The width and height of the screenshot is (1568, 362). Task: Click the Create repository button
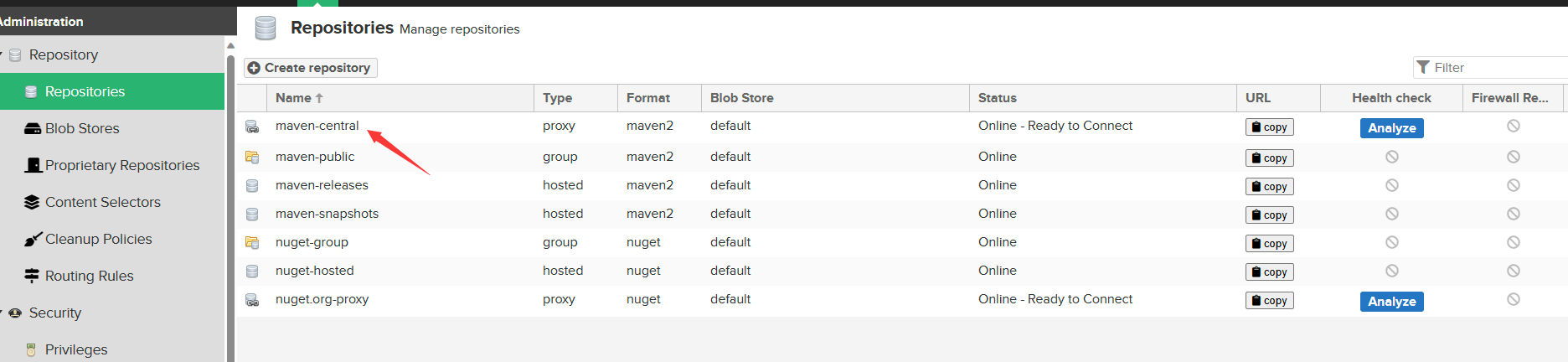pos(311,68)
